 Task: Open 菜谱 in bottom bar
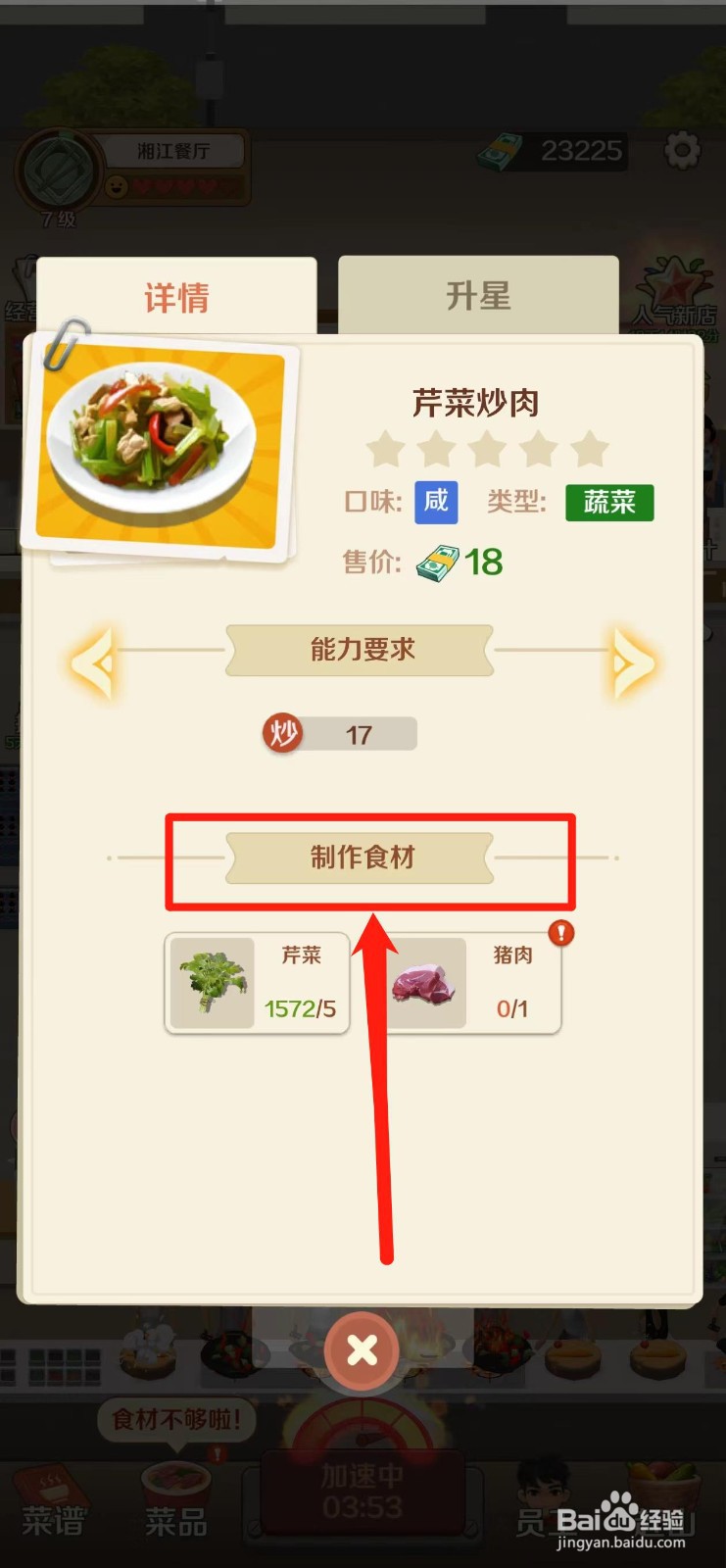click(54, 1502)
